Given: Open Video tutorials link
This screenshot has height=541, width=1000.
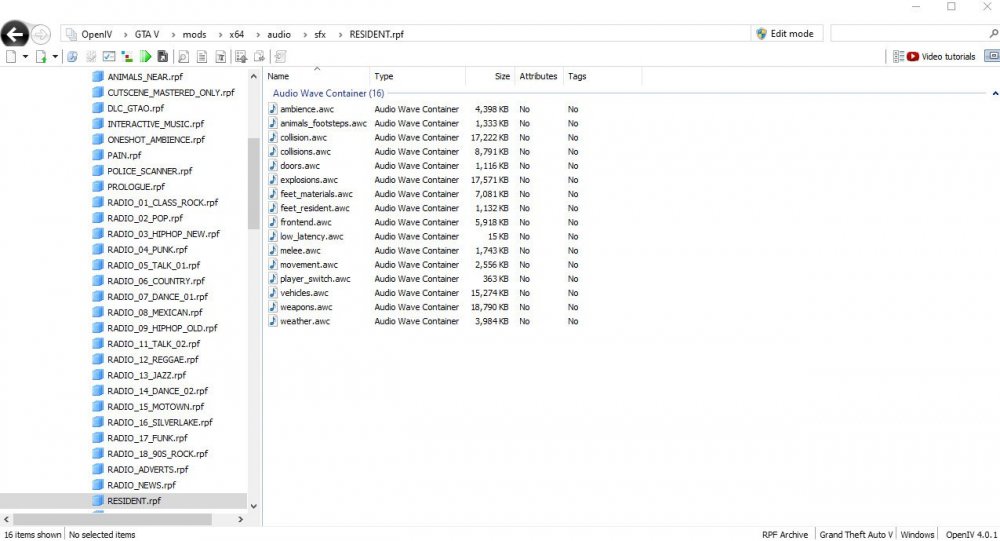Looking at the screenshot, I should (x=941, y=57).
